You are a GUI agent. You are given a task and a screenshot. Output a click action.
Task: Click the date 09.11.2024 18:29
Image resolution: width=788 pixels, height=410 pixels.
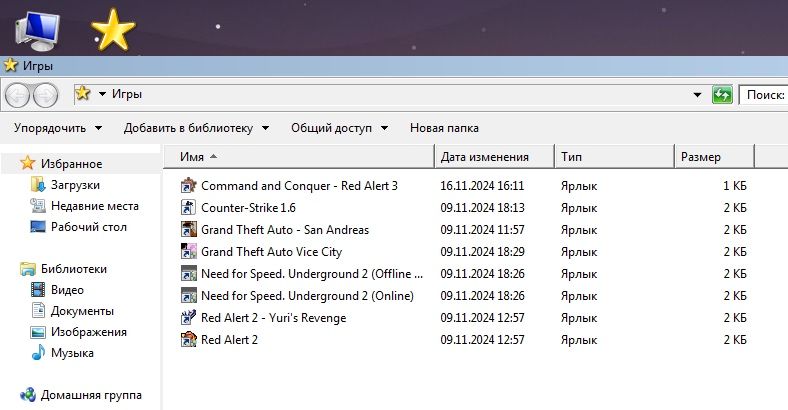[482, 252]
